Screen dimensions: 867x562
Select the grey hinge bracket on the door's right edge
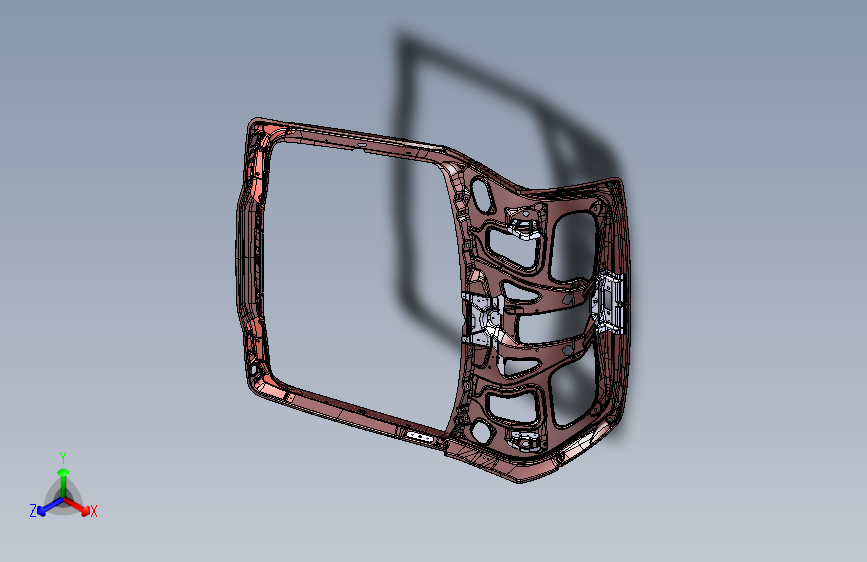[x=609, y=303]
